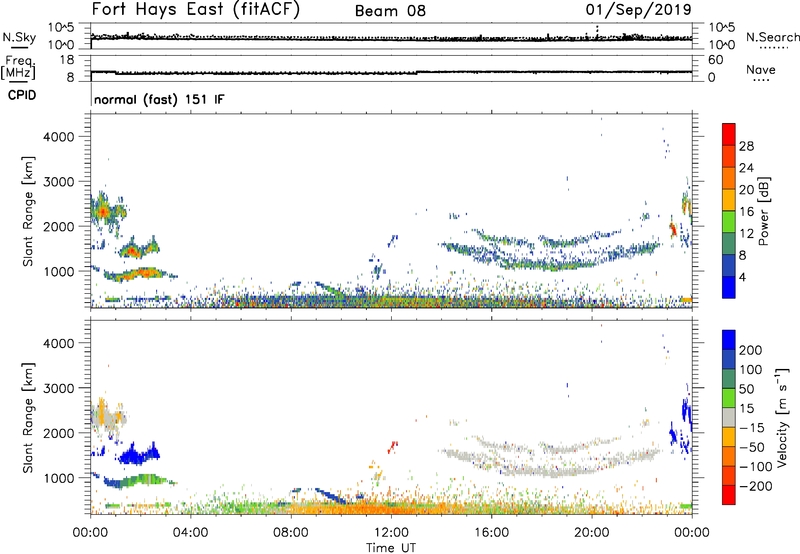Select the 'N.Sky' legend label
800x554 pixels.
[x=19, y=37]
